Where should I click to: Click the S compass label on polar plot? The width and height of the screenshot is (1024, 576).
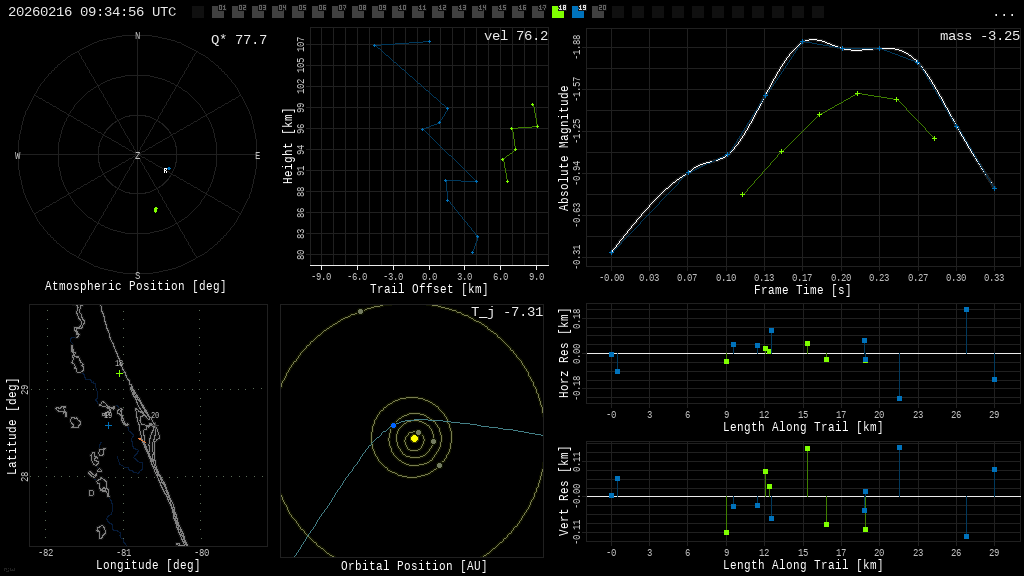click(137, 276)
